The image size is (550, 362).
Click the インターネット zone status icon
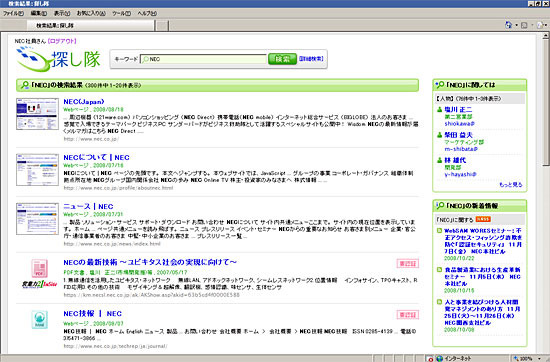(x=440, y=358)
